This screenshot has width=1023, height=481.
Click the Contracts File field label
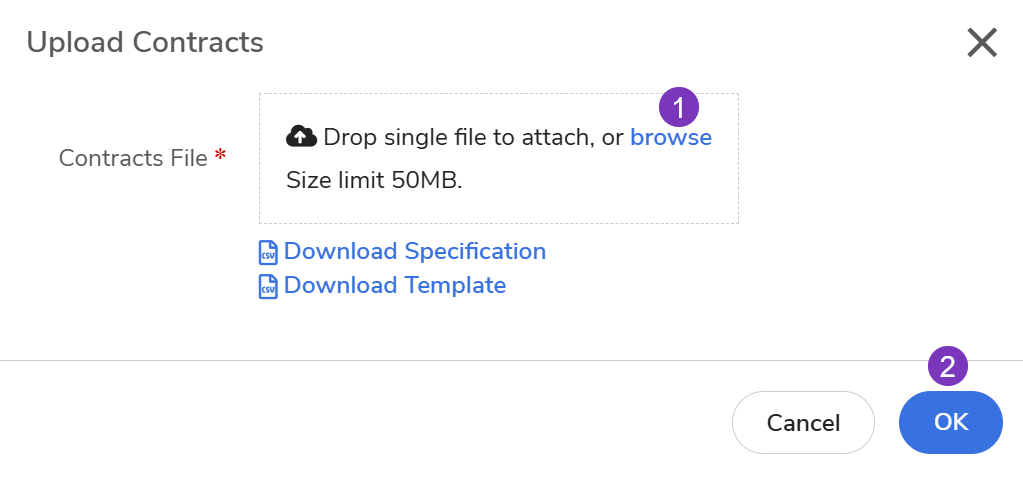tap(133, 158)
